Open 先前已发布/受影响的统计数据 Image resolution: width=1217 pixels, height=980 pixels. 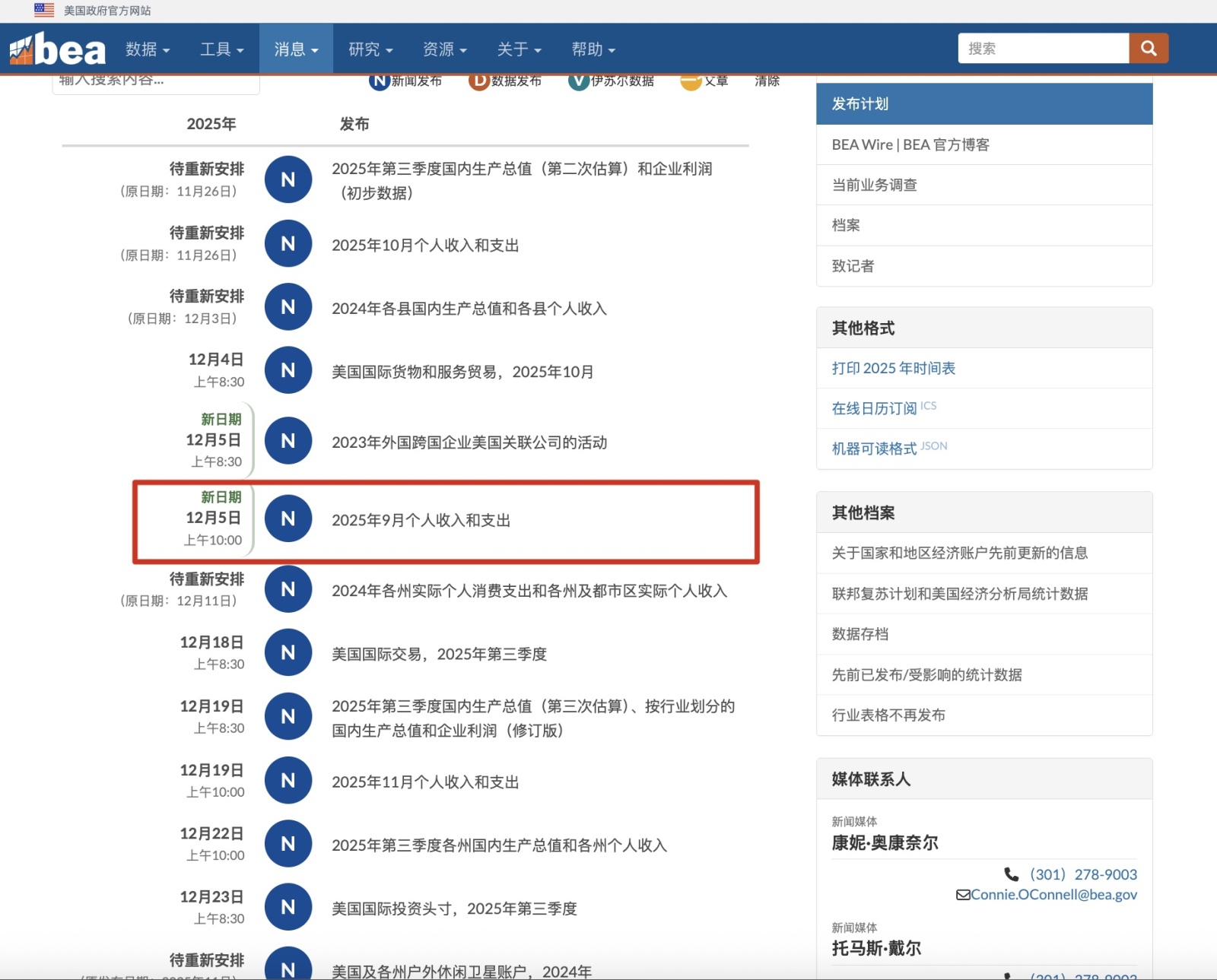(x=927, y=674)
